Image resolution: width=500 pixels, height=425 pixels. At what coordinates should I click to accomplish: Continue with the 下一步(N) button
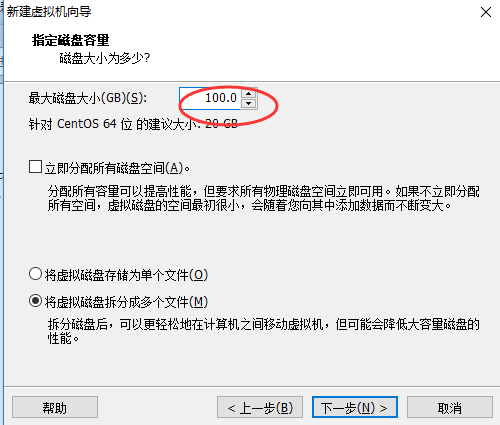pos(355,407)
